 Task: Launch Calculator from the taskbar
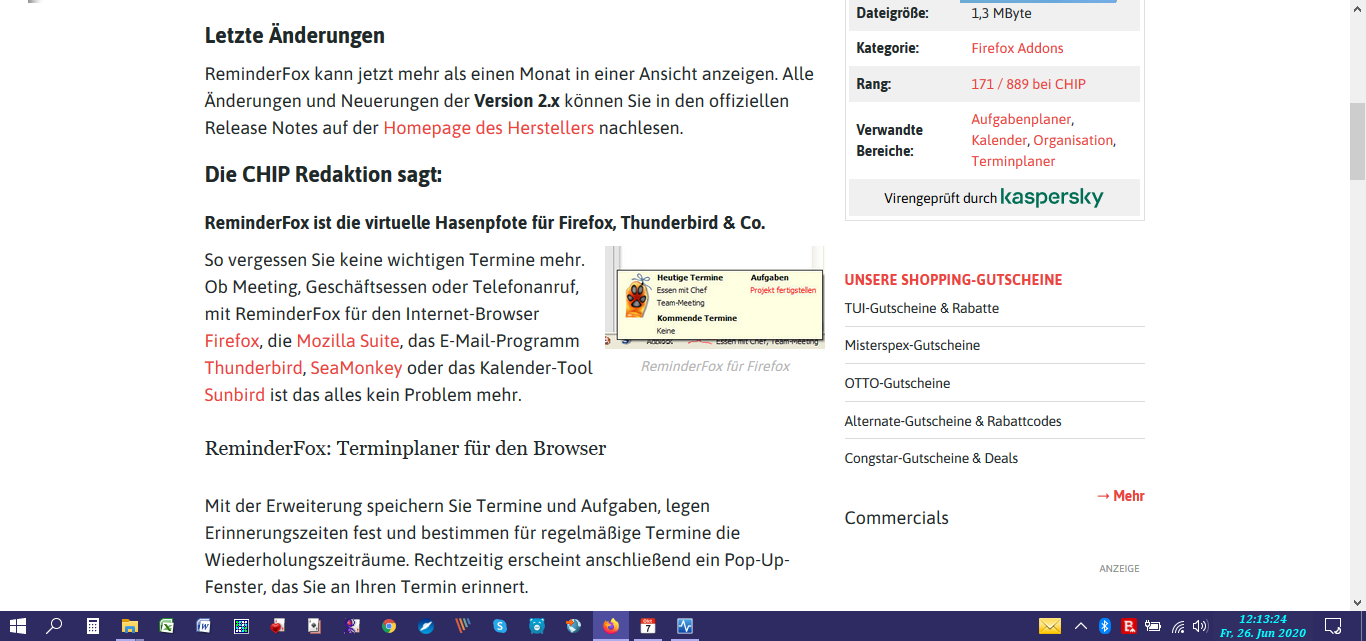pos(92,626)
